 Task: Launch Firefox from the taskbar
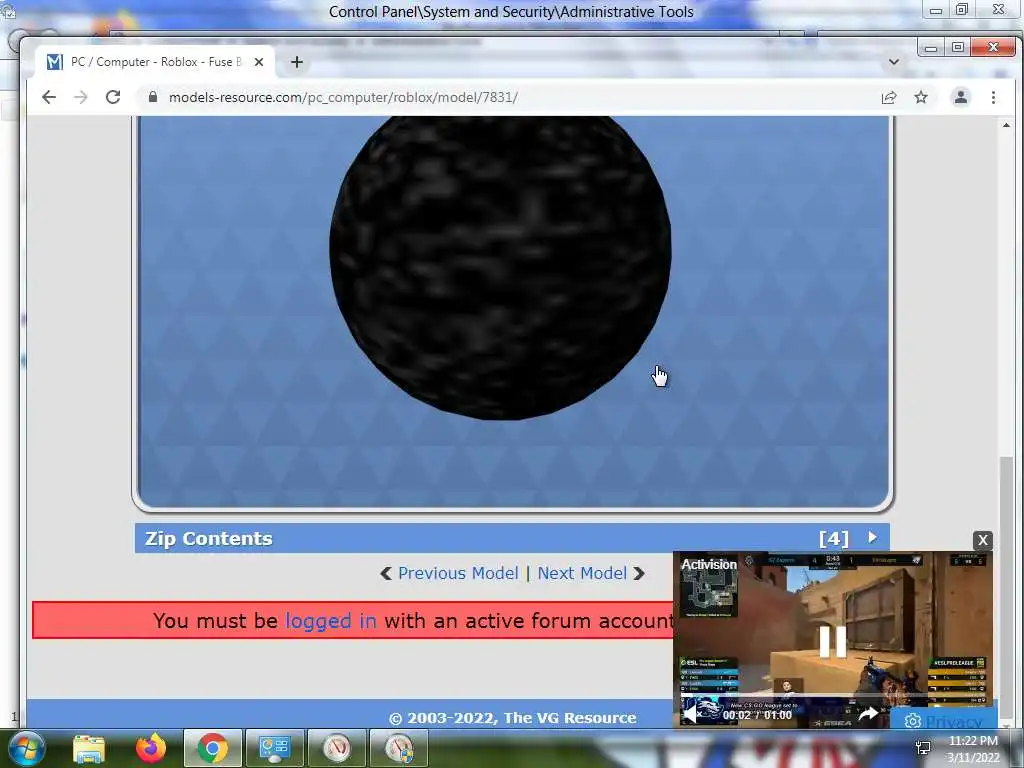151,748
